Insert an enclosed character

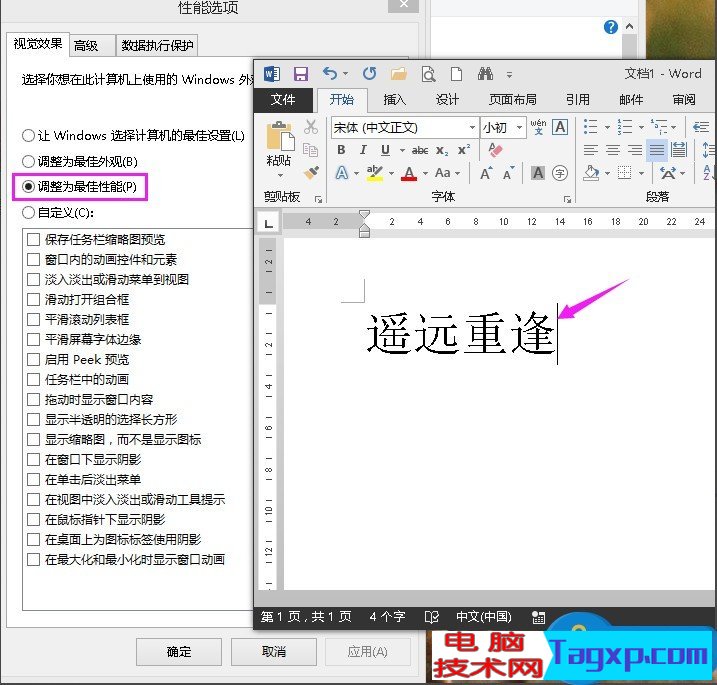[560, 173]
